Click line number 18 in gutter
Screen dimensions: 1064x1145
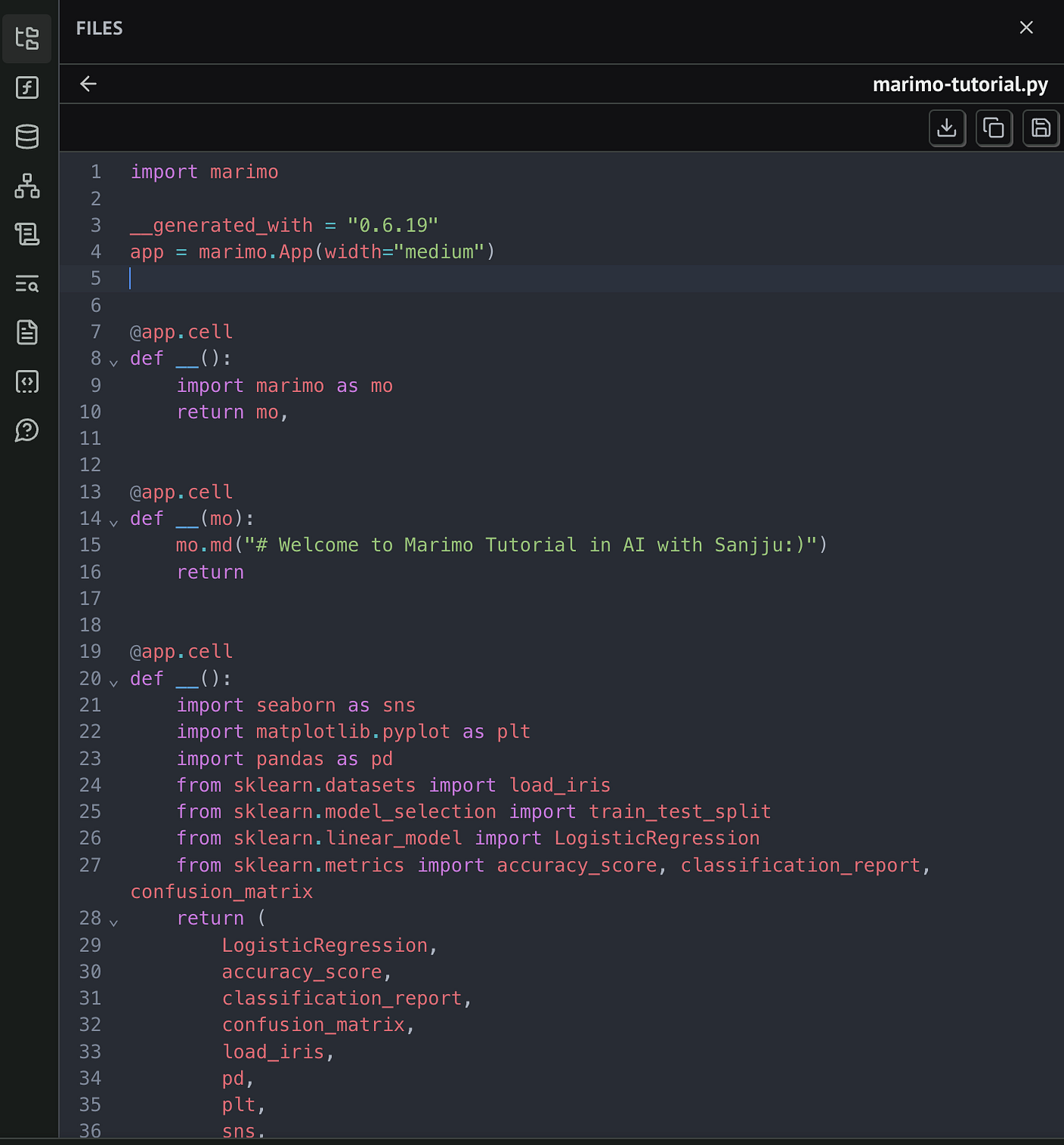coord(90,625)
